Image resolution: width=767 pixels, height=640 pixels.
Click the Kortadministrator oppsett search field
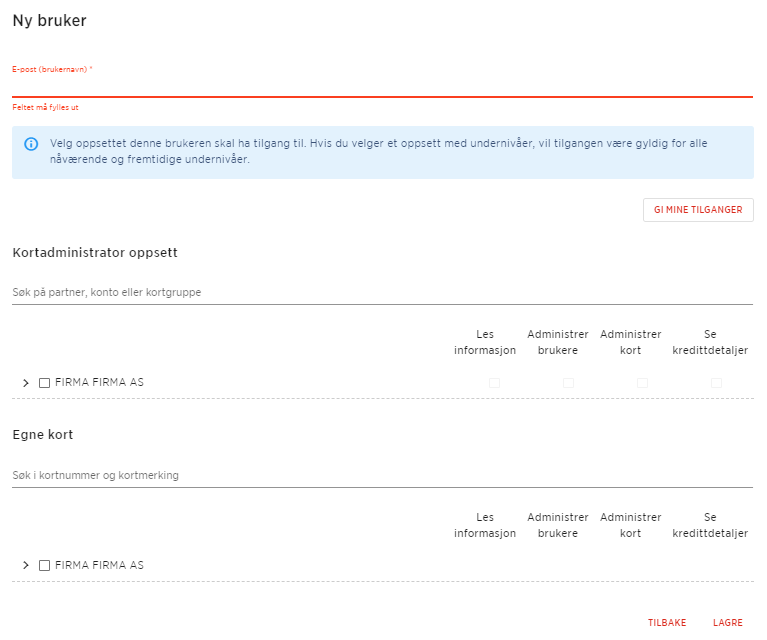pyautogui.click(x=381, y=292)
